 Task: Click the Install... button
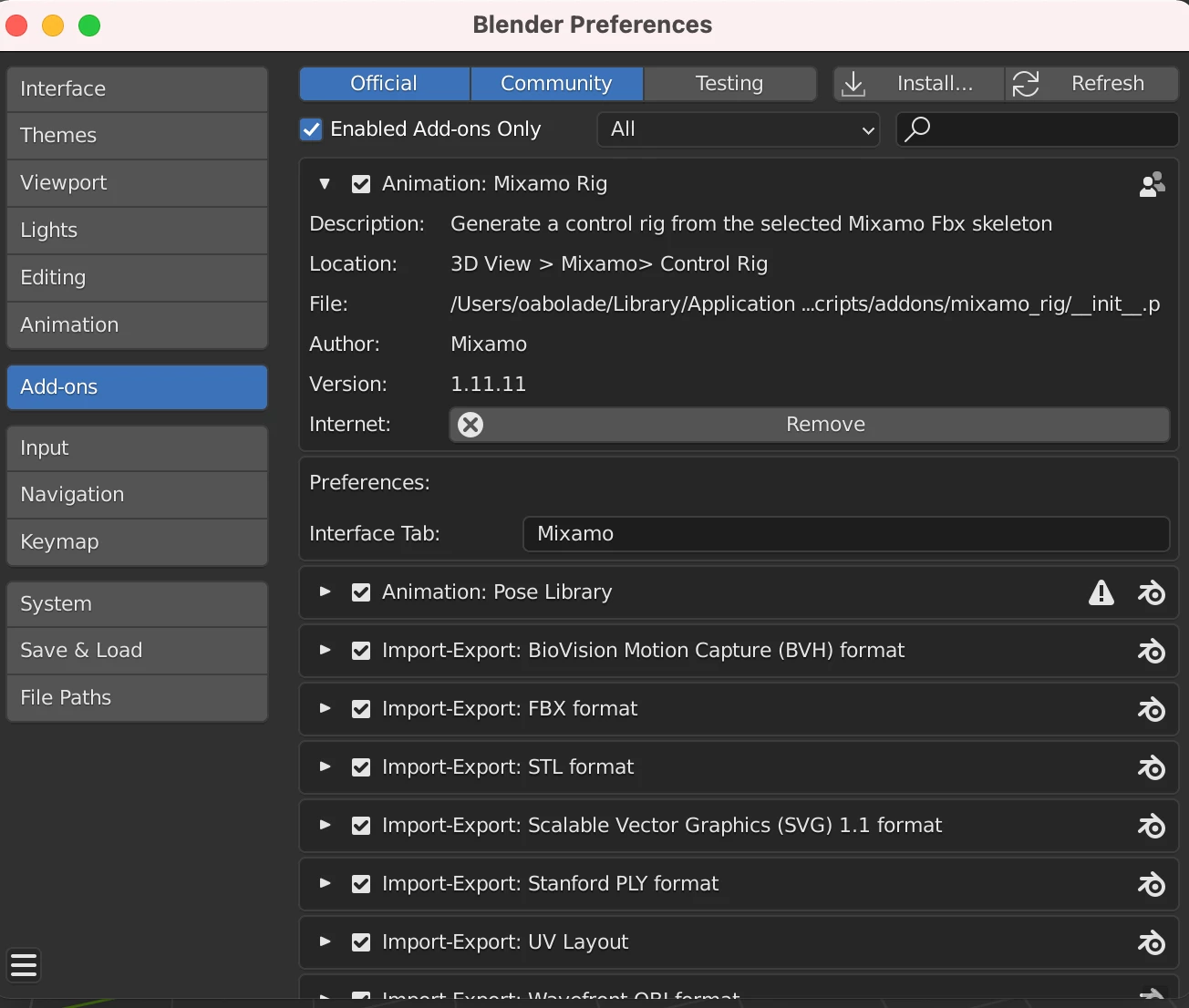919,84
